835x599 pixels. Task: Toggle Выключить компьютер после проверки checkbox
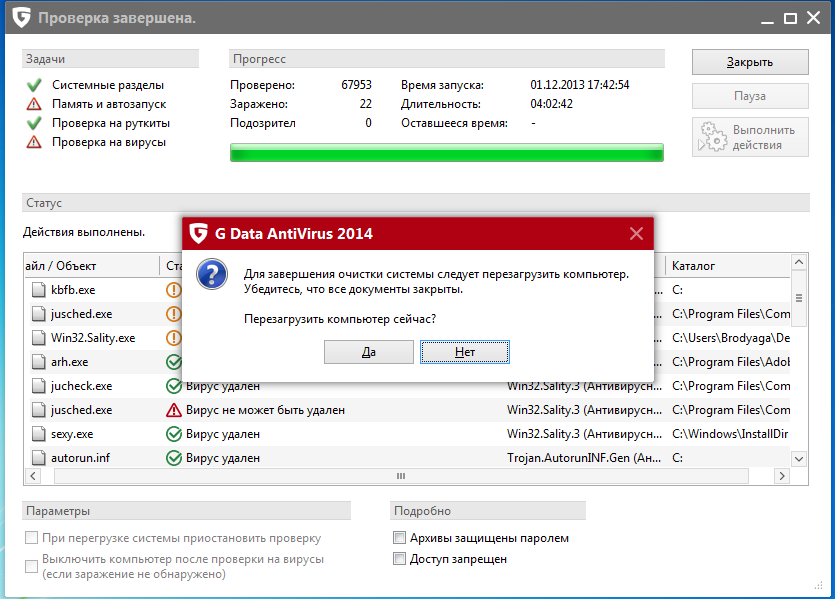[31, 566]
